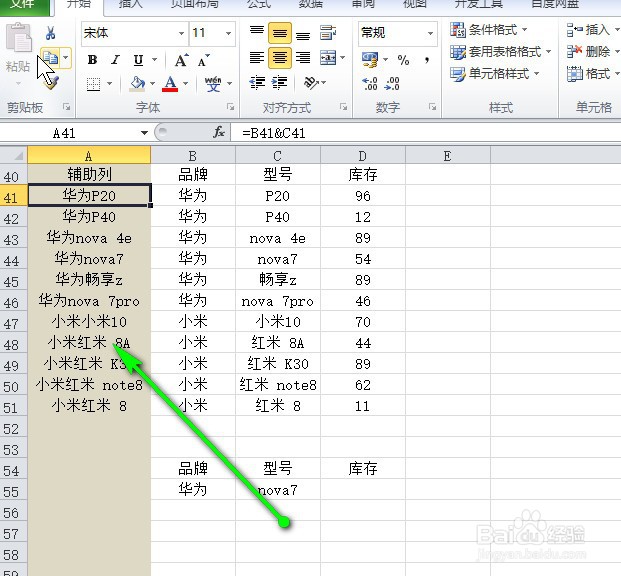Toggle center horizontal alignment
The height and width of the screenshot is (576, 621).
pyautogui.click(x=280, y=58)
